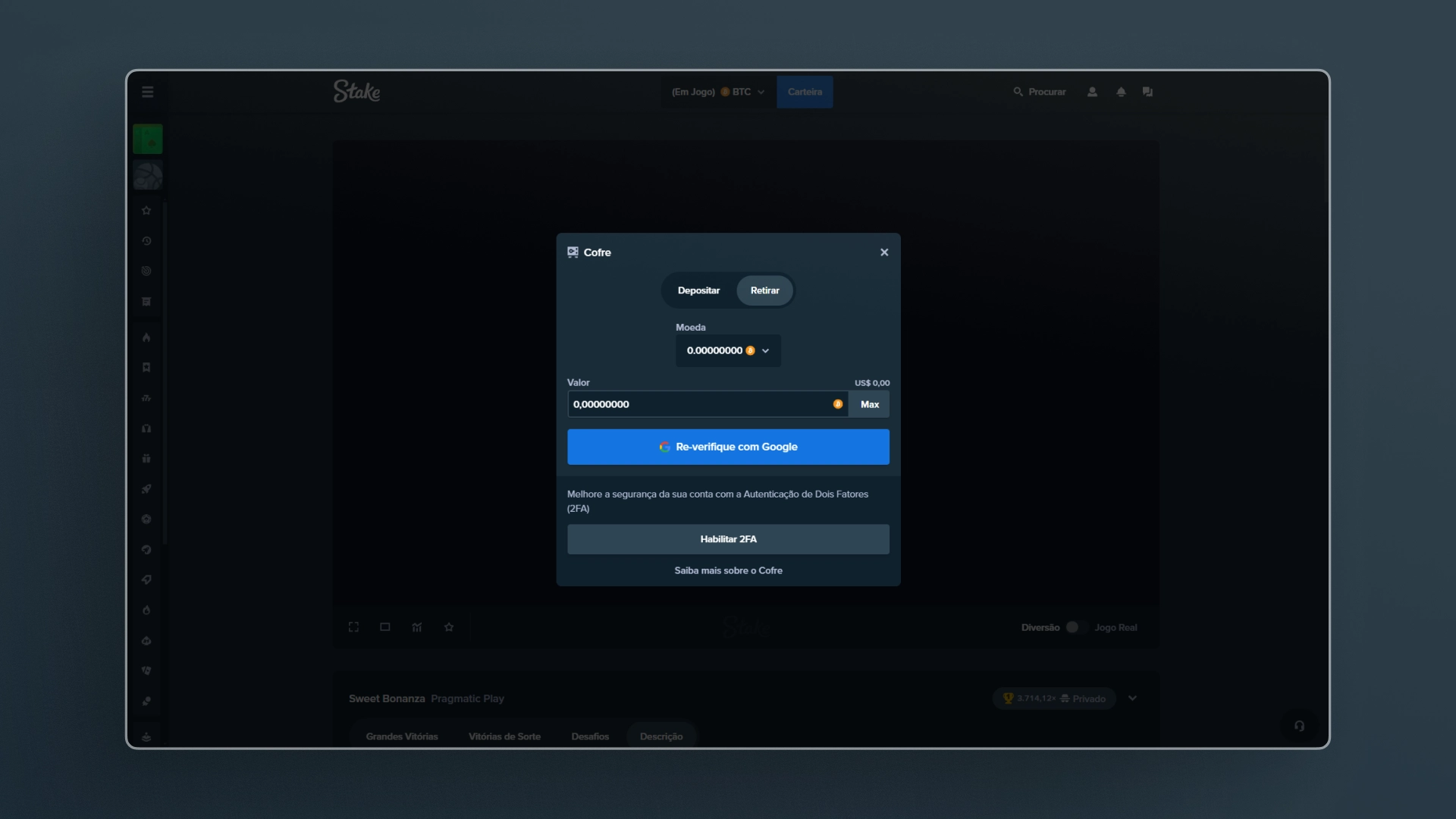The height and width of the screenshot is (819, 1456).
Task: Open the Moeda coin selector dropdown
Action: point(727,350)
